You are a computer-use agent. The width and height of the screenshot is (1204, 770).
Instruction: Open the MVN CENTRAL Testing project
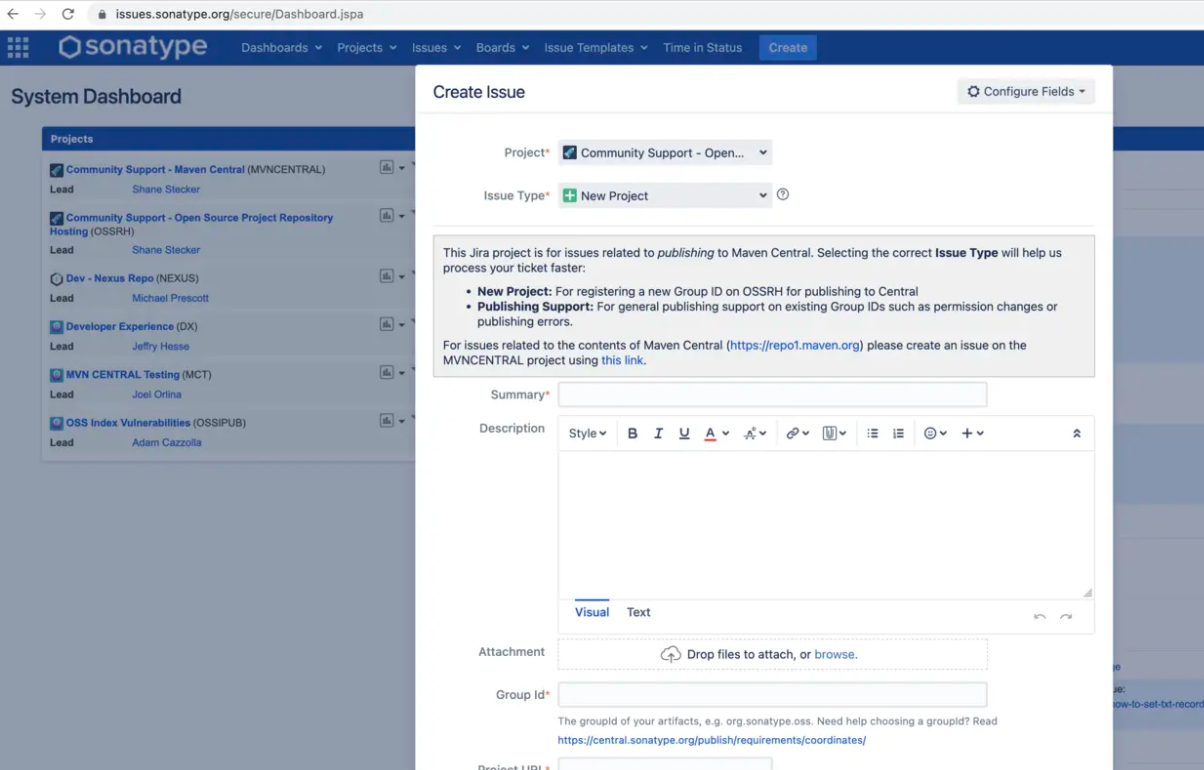tap(122, 374)
